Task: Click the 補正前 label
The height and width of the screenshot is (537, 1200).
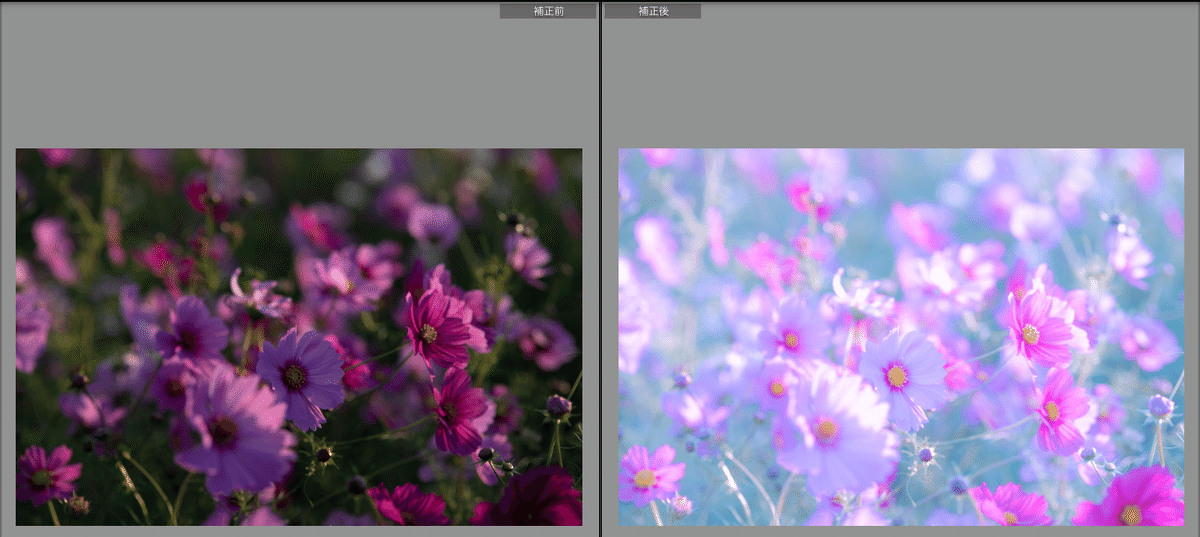Action: pyautogui.click(x=548, y=11)
